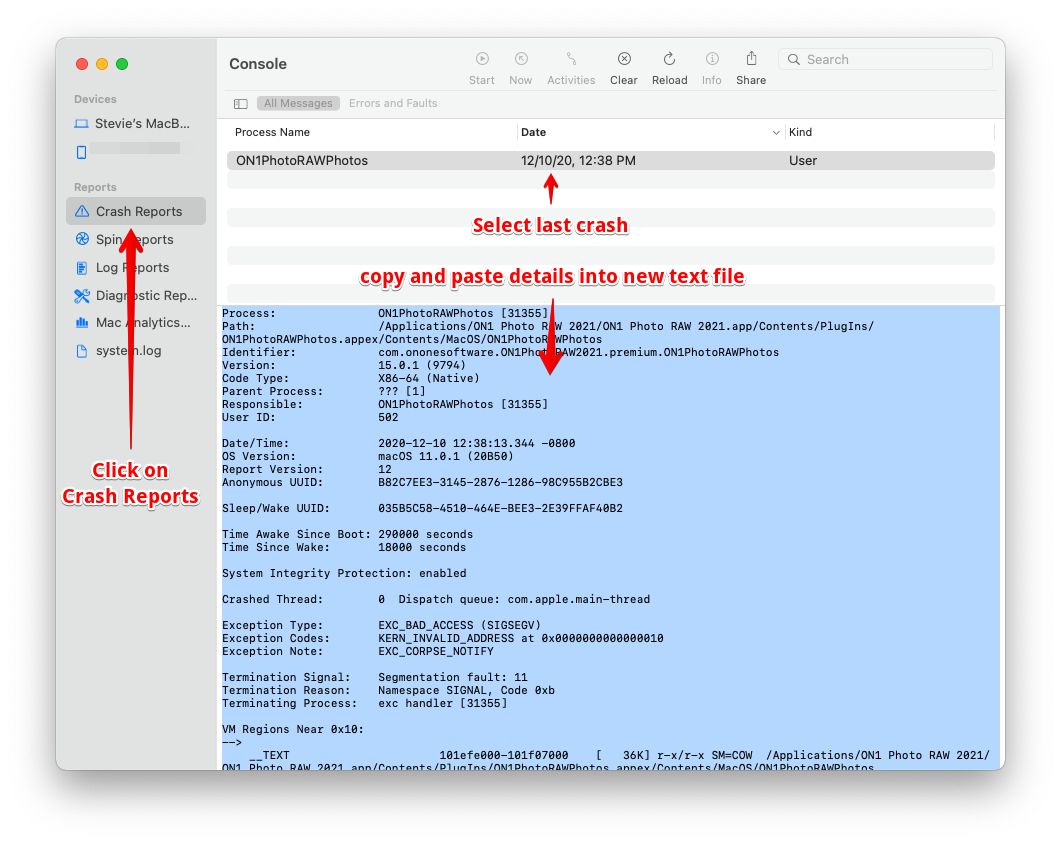Open Activities view in toolbar
The height and width of the screenshot is (844, 1061).
tap(571, 60)
